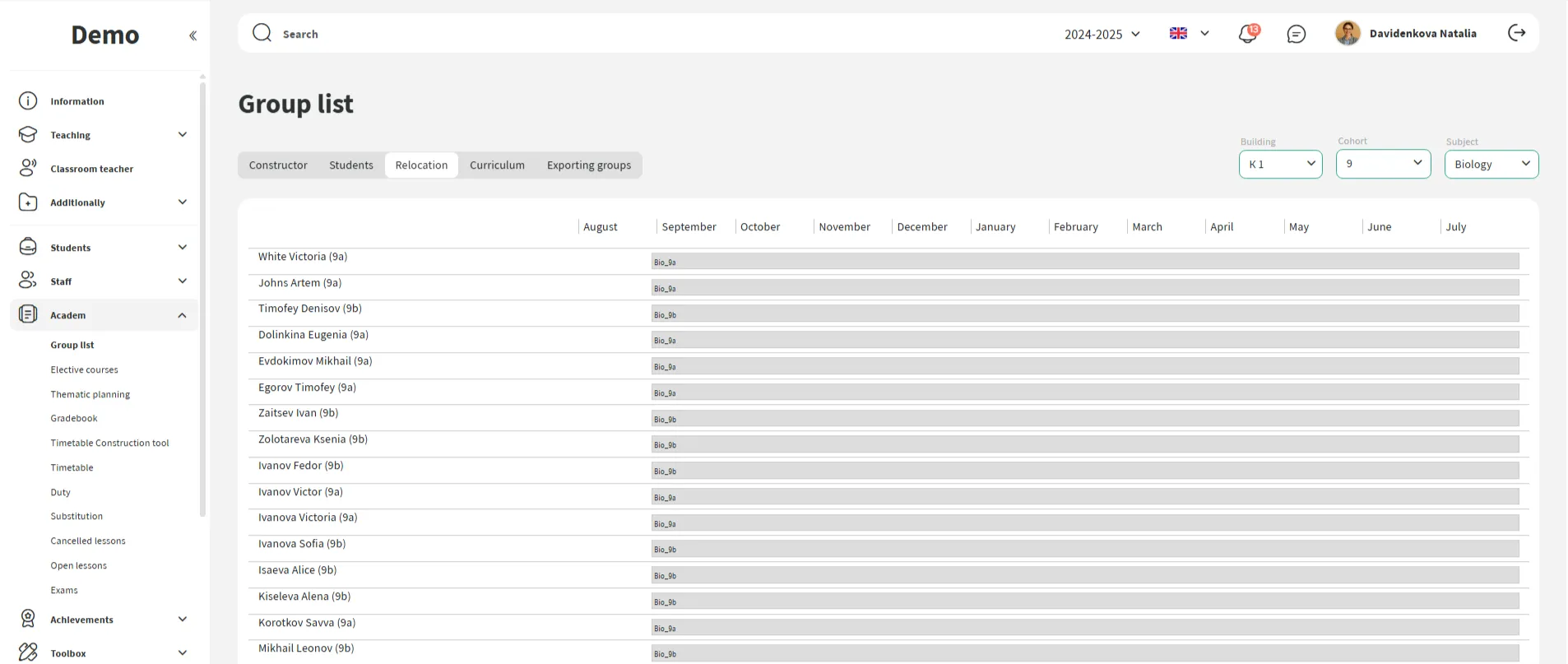Open the chat messages icon
The height and width of the screenshot is (664, 1568).
[x=1296, y=34]
